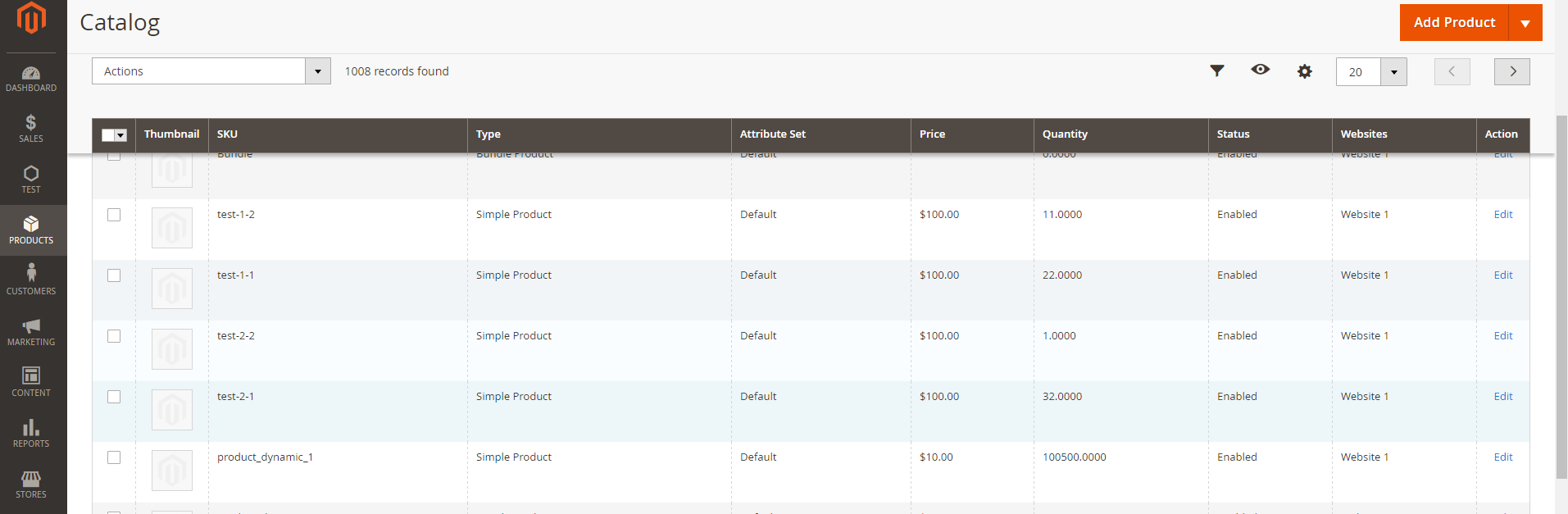Open the Marketing megaphone icon
Viewport: 1568px width, 514px height.
tap(31, 331)
